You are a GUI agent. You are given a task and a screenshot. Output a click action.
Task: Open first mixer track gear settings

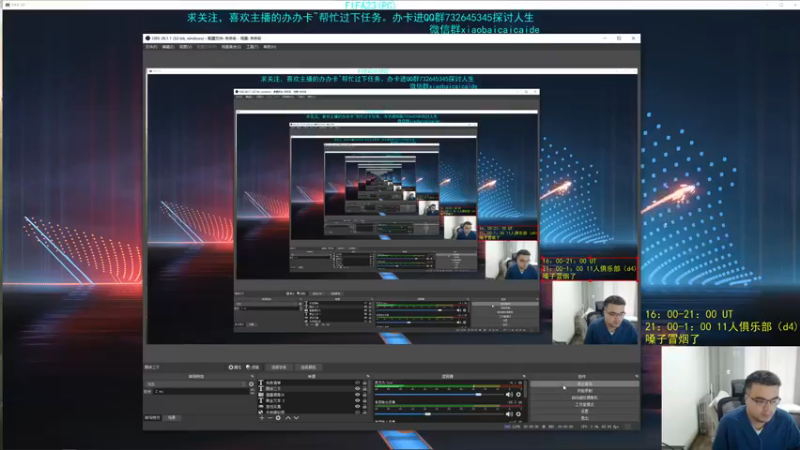pyautogui.click(x=518, y=394)
